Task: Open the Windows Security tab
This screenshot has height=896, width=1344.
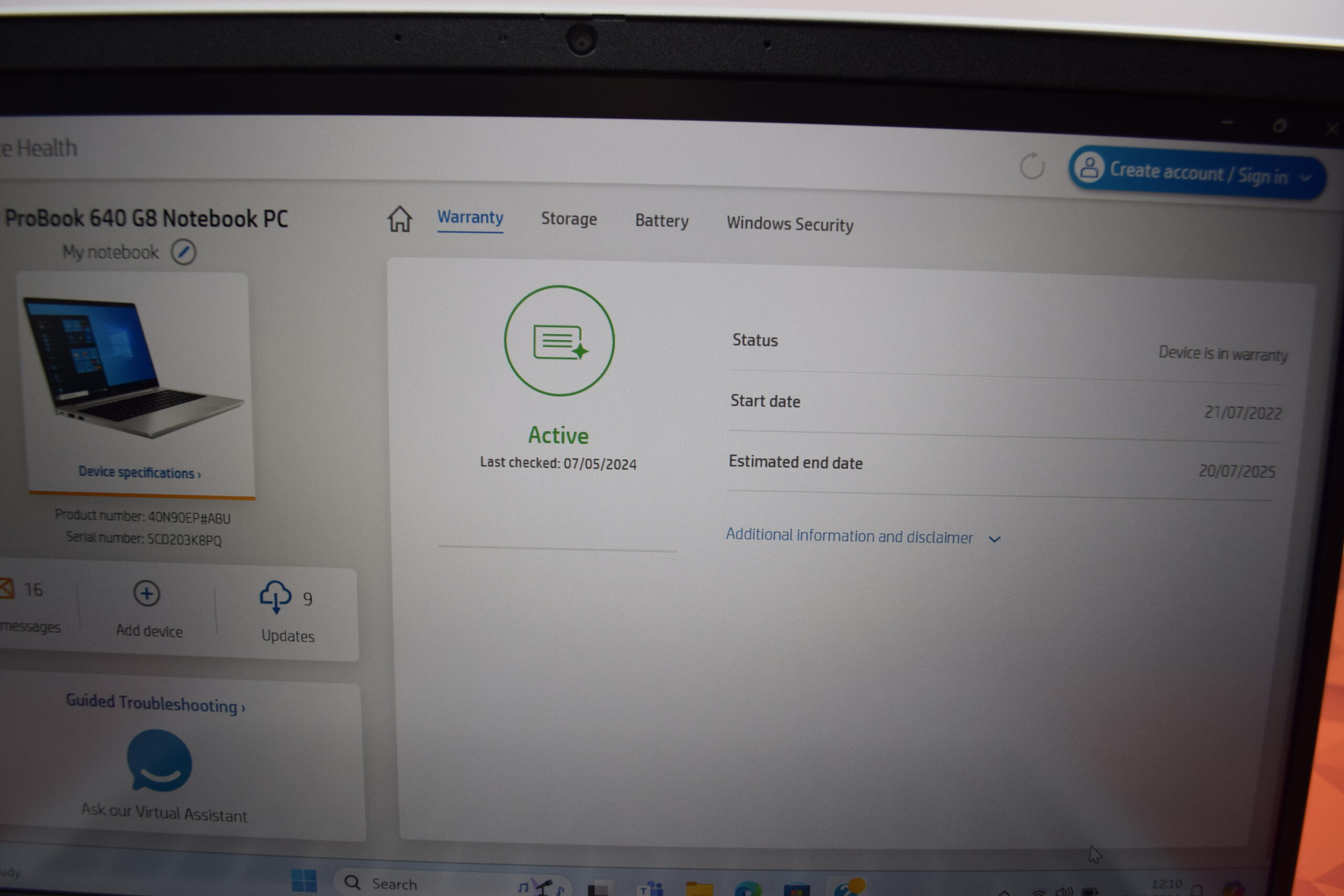Action: [790, 224]
